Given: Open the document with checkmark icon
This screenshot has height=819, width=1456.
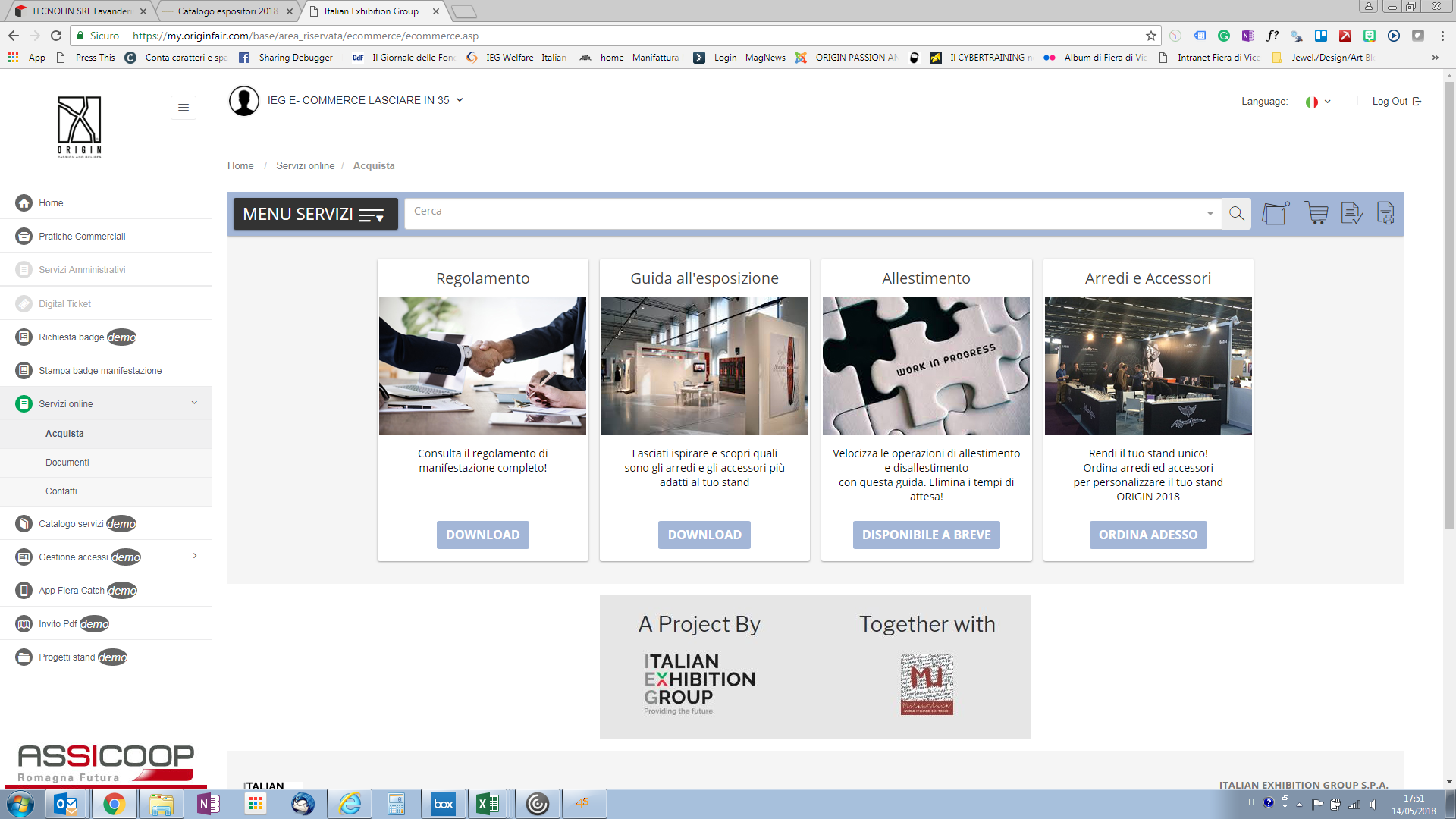Looking at the screenshot, I should coord(1351,214).
